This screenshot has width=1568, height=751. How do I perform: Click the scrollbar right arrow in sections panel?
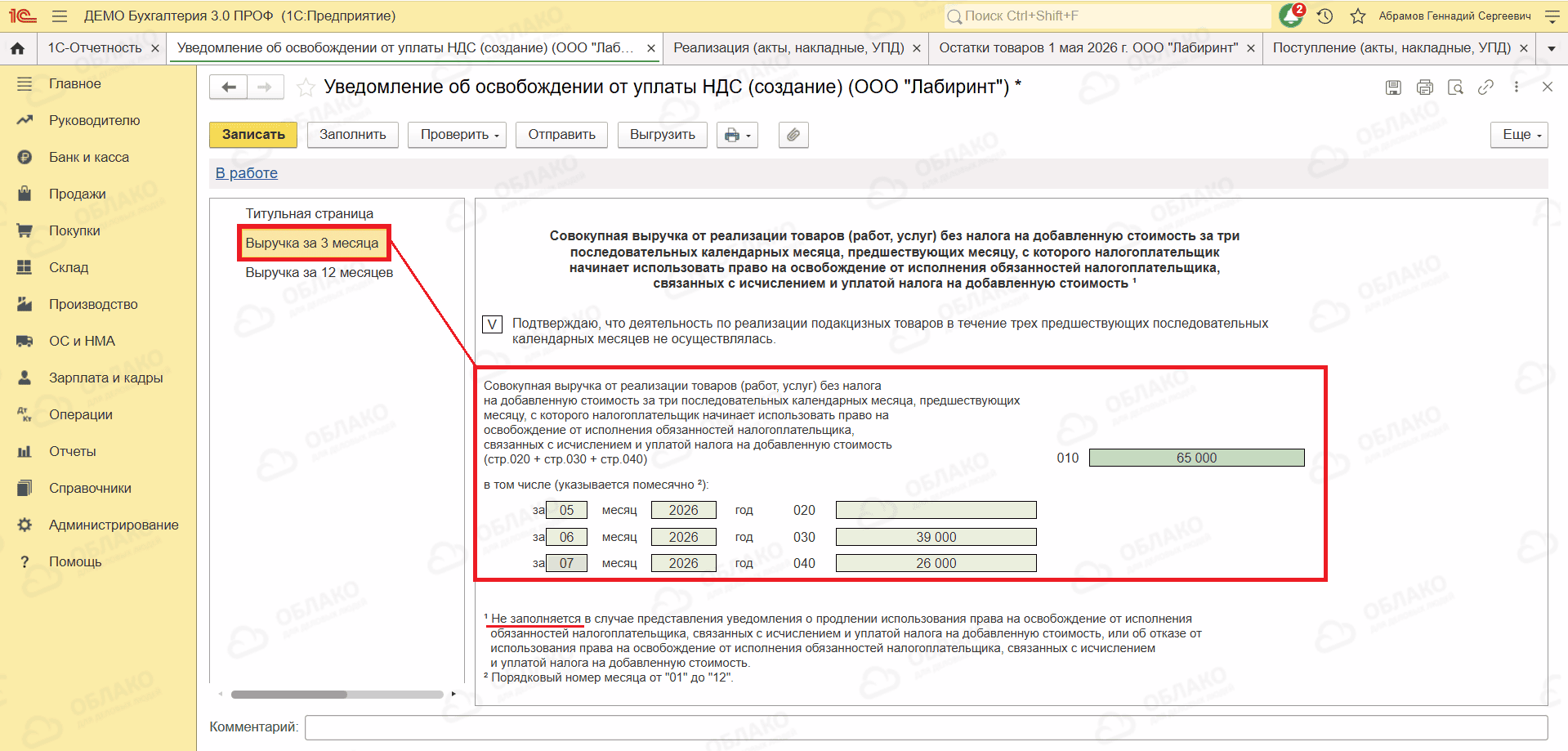453,695
